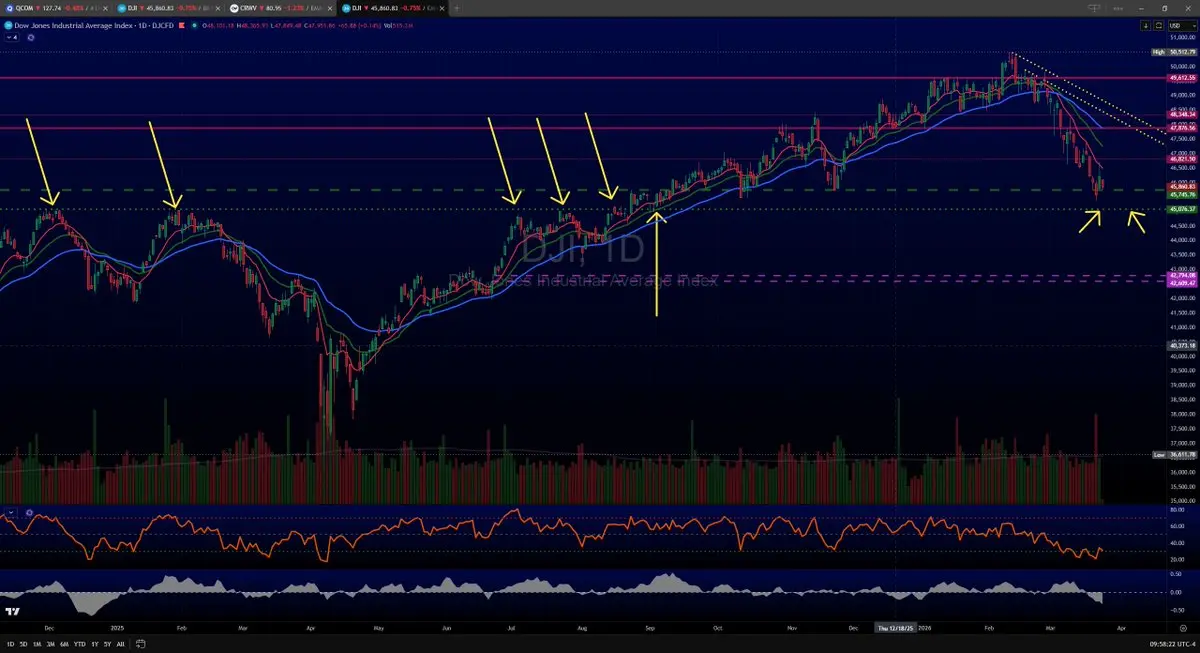This screenshot has width=1200, height=653.
Task: Add a new chart tab
Action: pos(457,8)
